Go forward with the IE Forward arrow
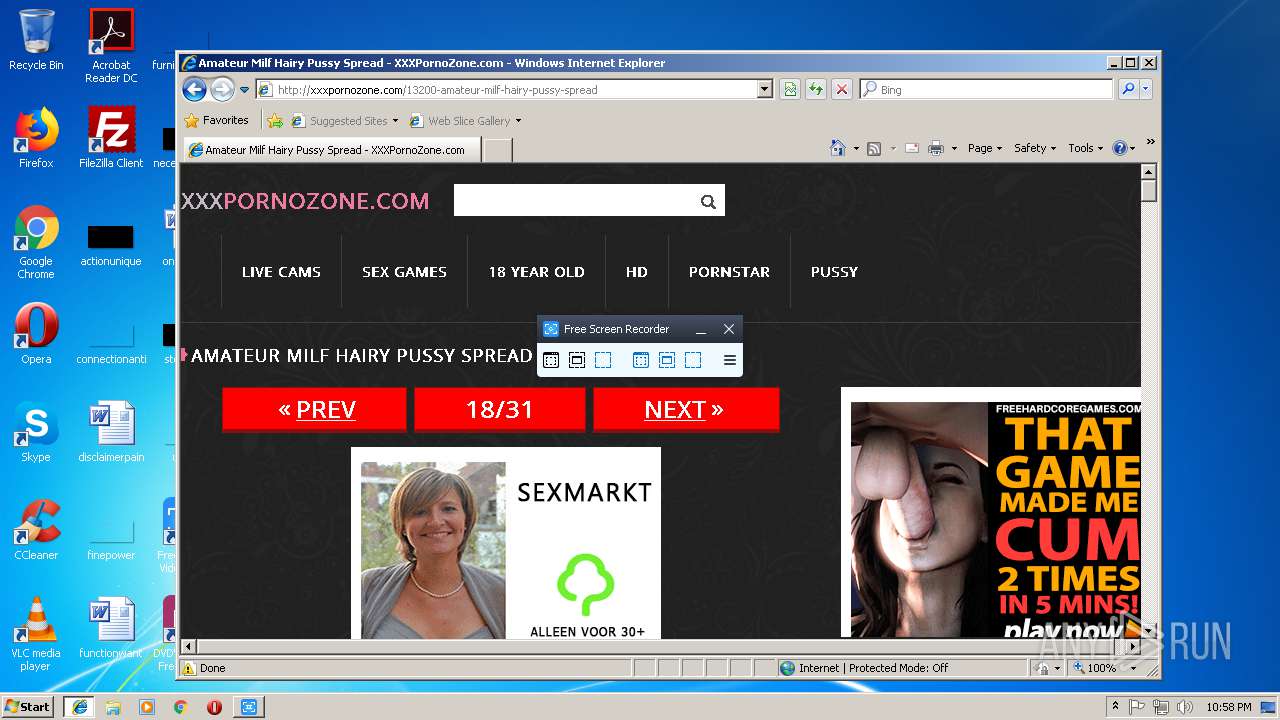Viewport: 1280px width, 720px height. (222, 89)
